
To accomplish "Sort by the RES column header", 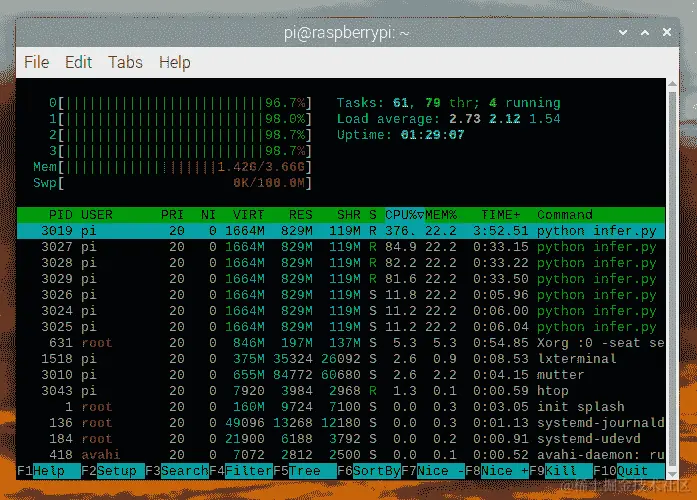I will click(x=300, y=215).
